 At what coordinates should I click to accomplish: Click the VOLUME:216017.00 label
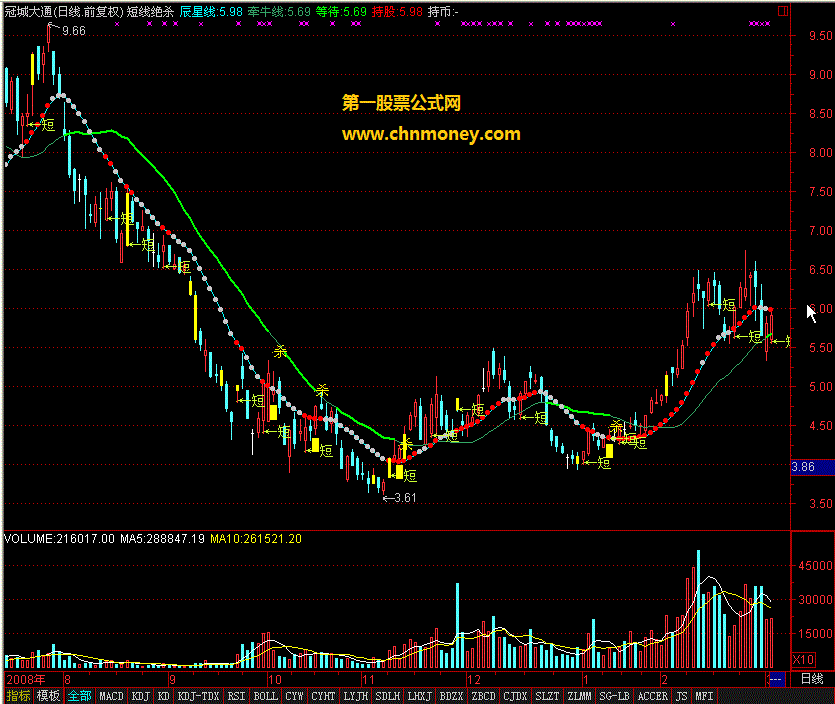pyautogui.click(x=59, y=539)
